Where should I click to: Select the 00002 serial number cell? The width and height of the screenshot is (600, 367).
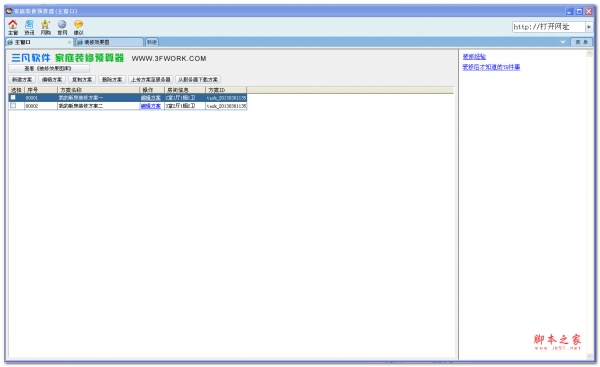click(41, 106)
